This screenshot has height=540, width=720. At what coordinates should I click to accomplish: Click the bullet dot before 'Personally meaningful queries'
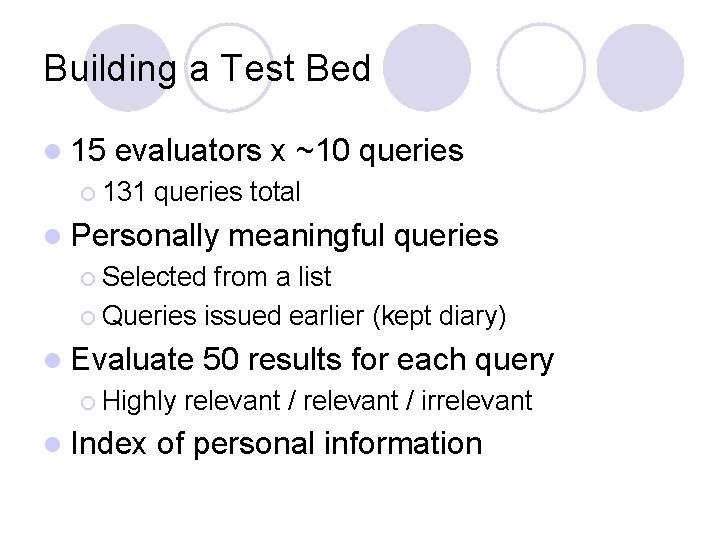click(53, 237)
